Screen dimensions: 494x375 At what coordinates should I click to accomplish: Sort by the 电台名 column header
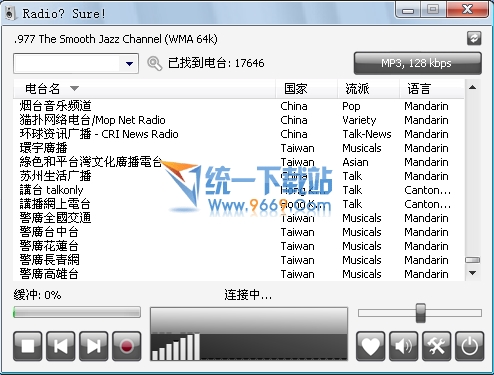coord(144,89)
